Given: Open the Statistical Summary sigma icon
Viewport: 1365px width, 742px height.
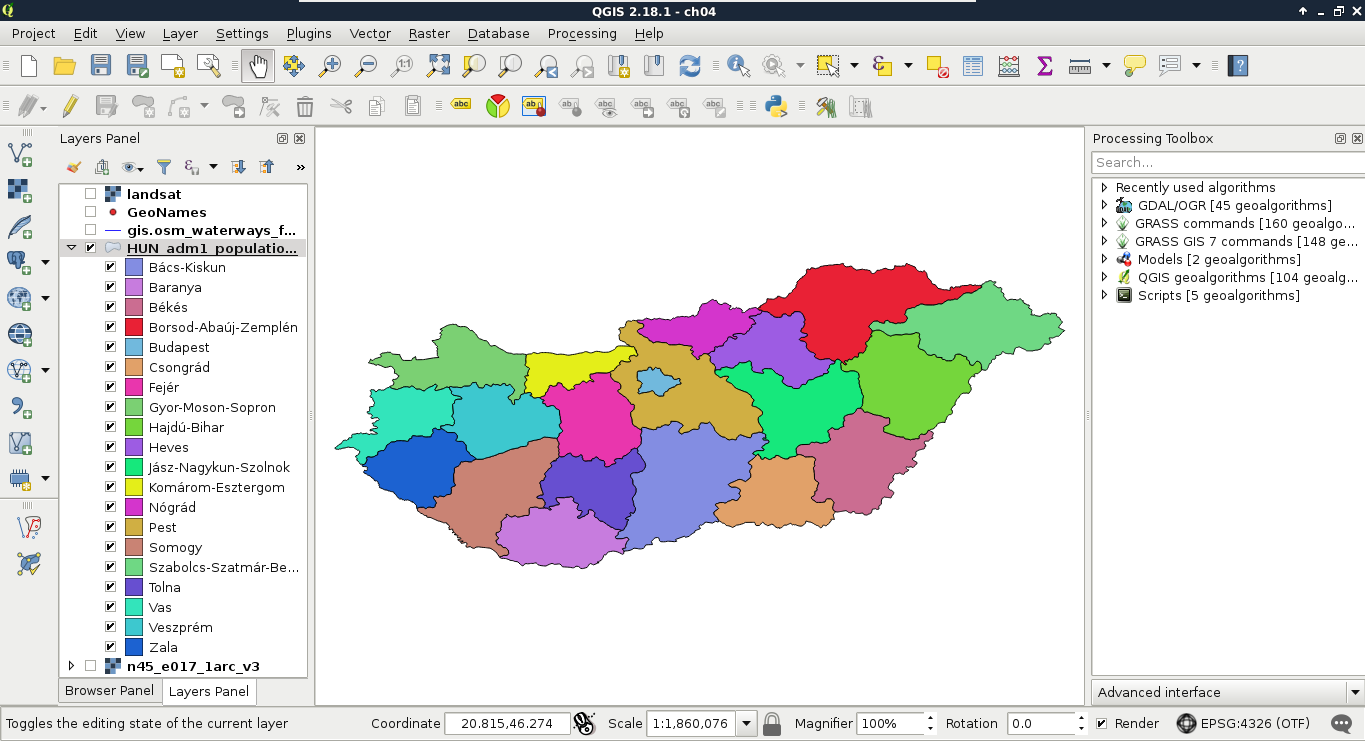Looking at the screenshot, I should [1044, 66].
